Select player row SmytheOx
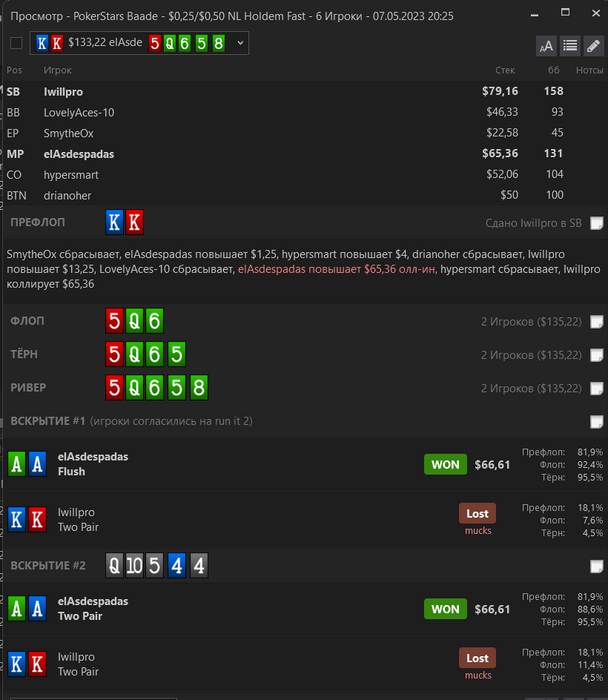The image size is (608, 700). pos(305,133)
